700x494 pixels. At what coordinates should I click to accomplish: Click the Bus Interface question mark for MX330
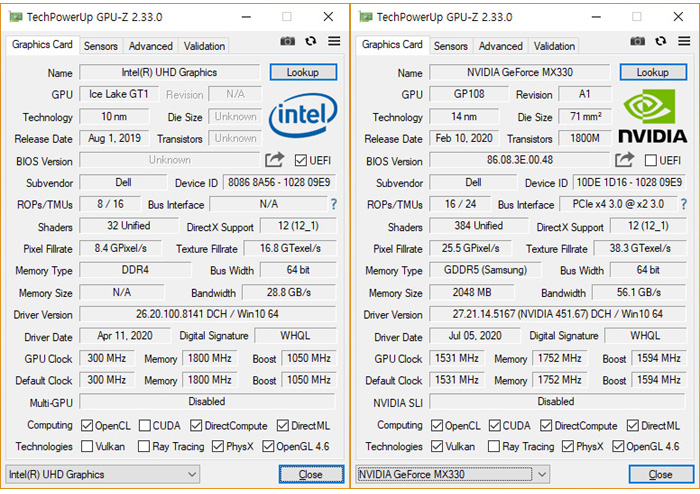[x=684, y=204]
